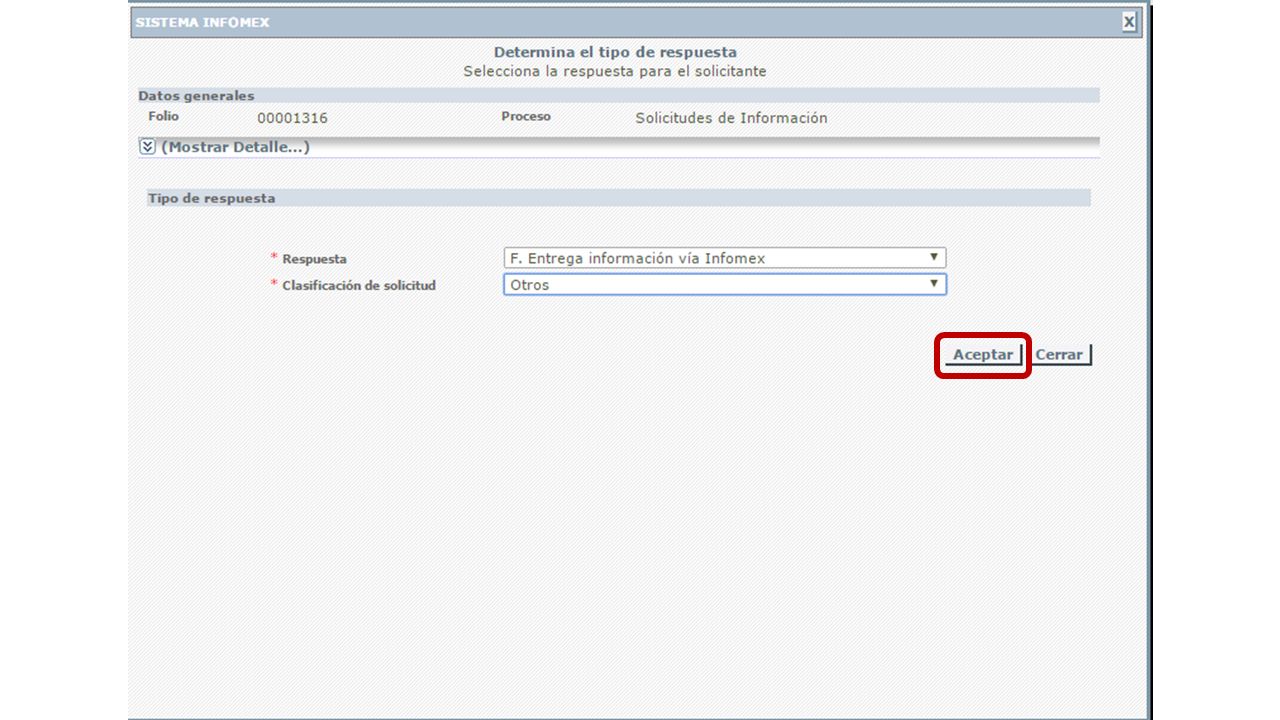The image size is (1280, 720).
Task: Click the Selecciona la respuesta para el solicitante text
Action: point(615,72)
